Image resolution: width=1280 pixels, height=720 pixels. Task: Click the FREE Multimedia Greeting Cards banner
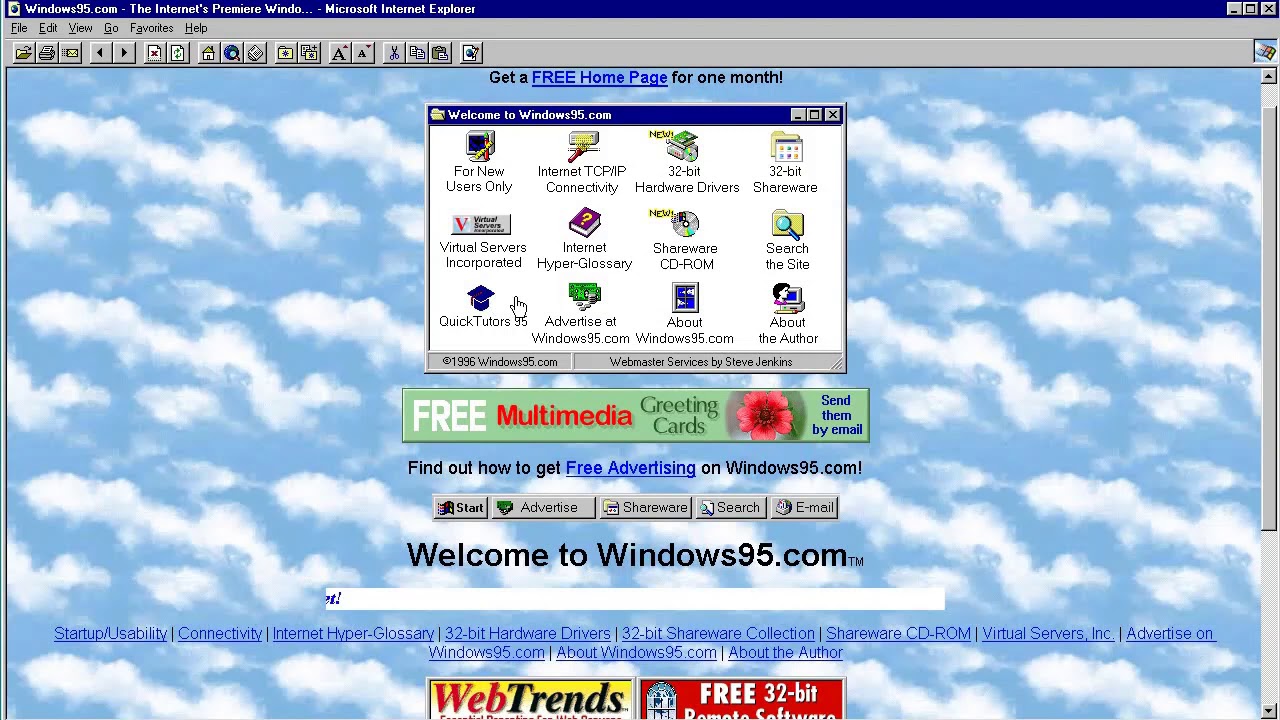[636, 415]
